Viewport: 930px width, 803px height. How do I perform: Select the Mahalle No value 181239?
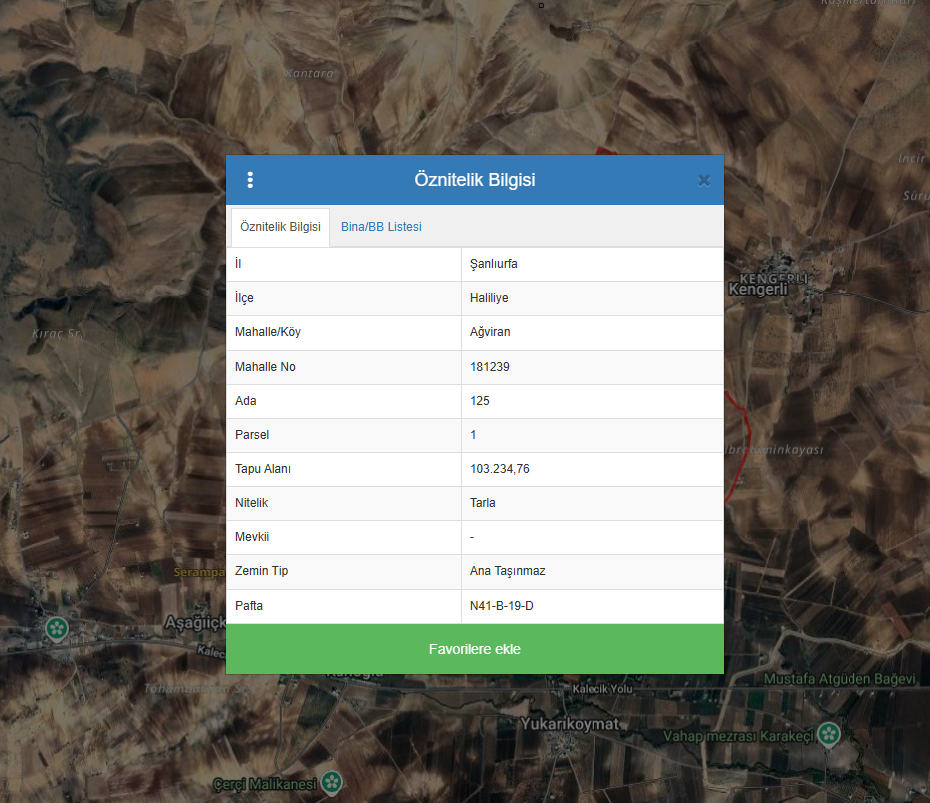[490, 367]
